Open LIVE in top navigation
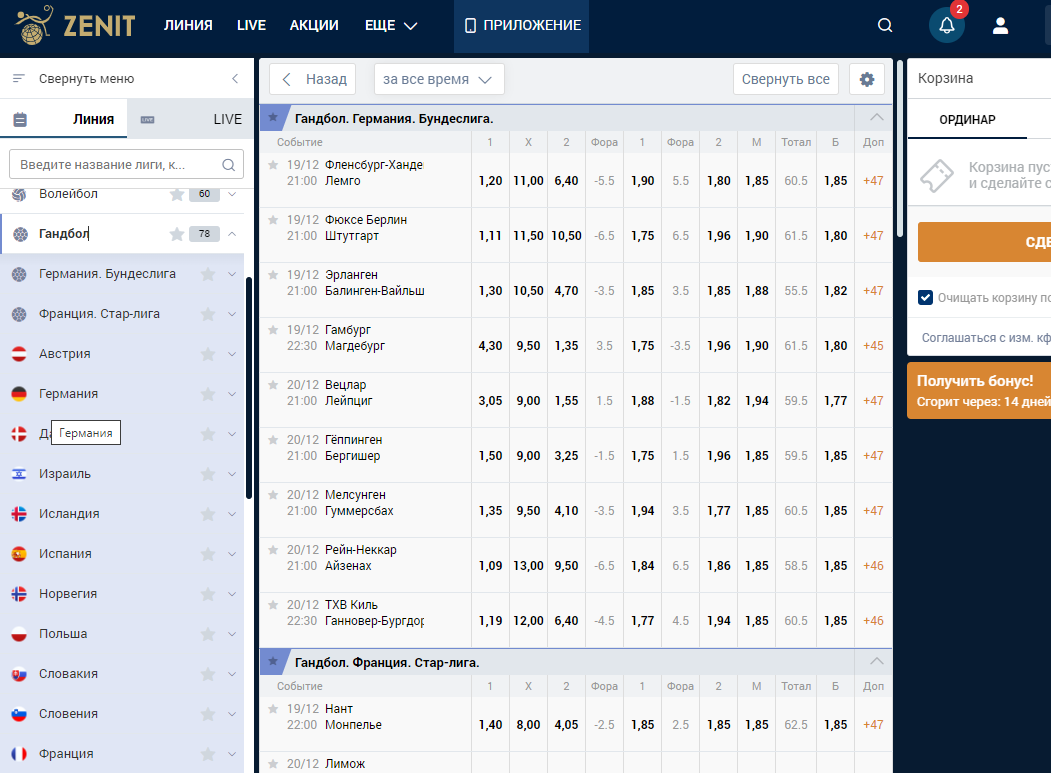 [x=251, y=25]
